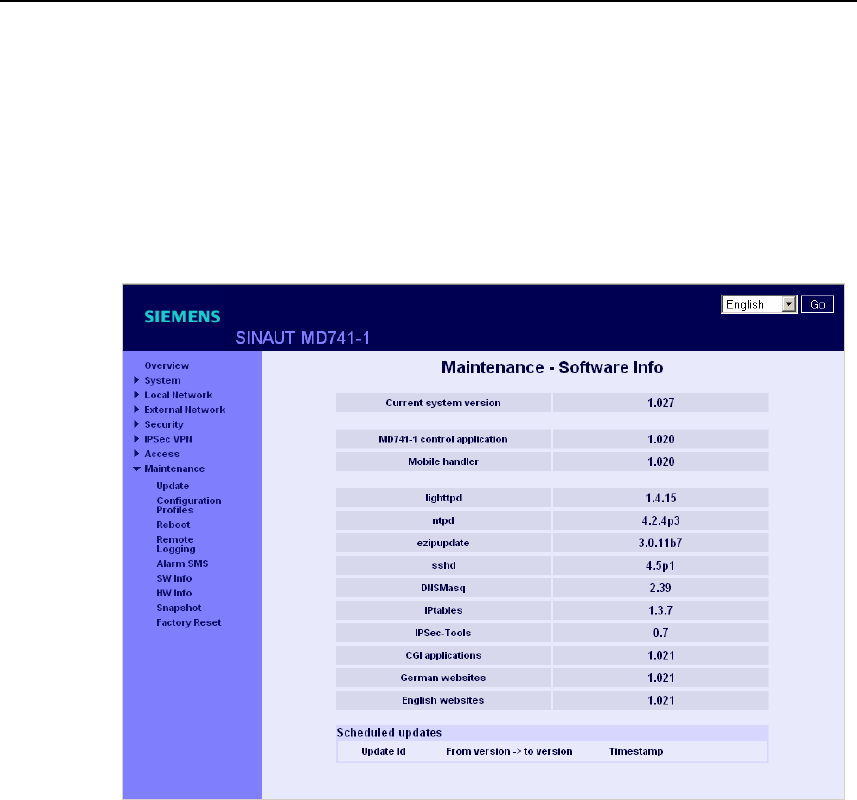Click the Siemens logo
857x800 pixels.
pyautogui.click(x=182, y=316)
